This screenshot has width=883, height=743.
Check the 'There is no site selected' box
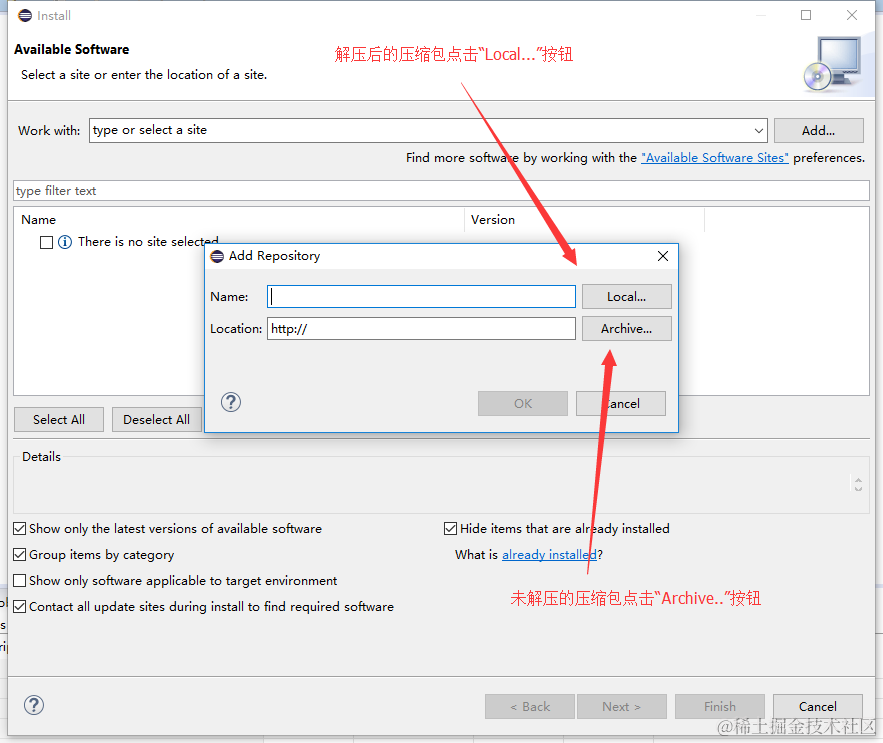pos(47,242)
